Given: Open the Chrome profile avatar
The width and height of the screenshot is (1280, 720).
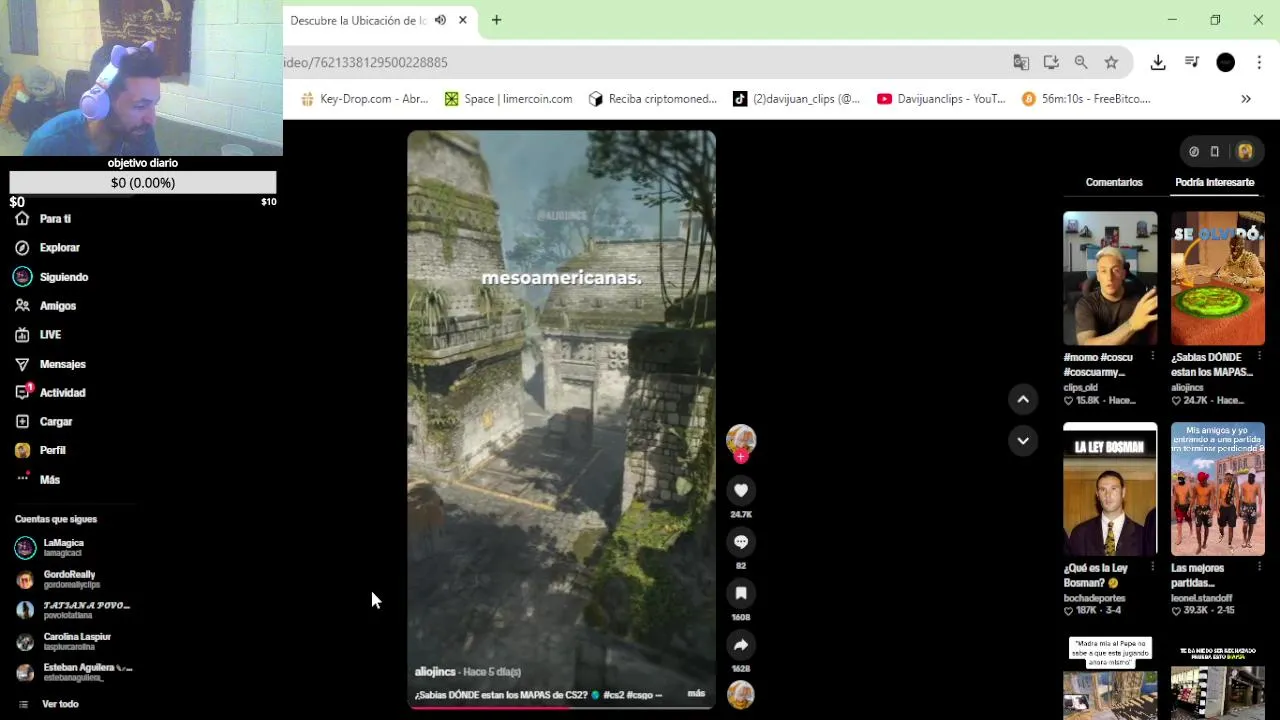Looking at the screenshot, I should coord(1225,62).
